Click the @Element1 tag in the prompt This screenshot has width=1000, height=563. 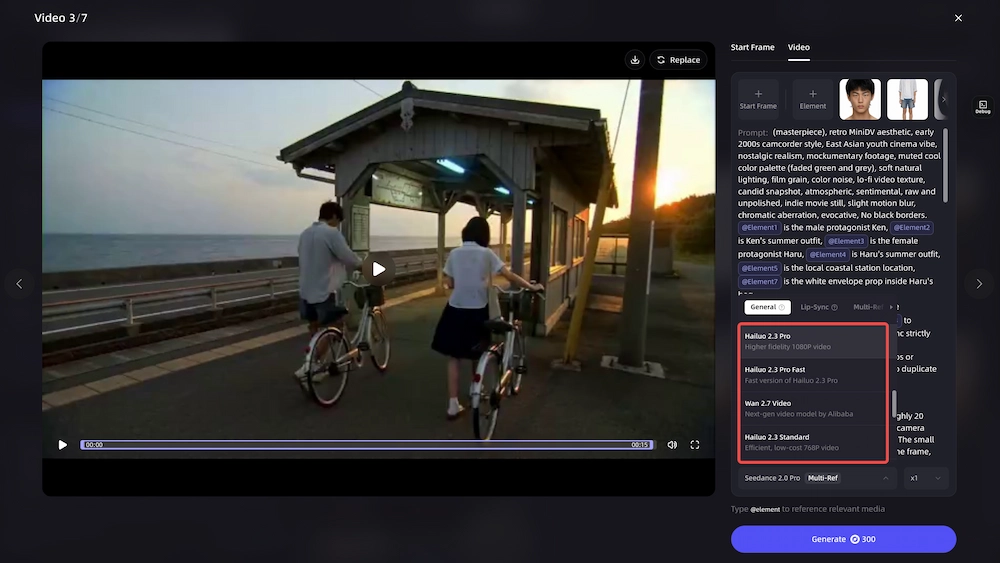(759, 228)
